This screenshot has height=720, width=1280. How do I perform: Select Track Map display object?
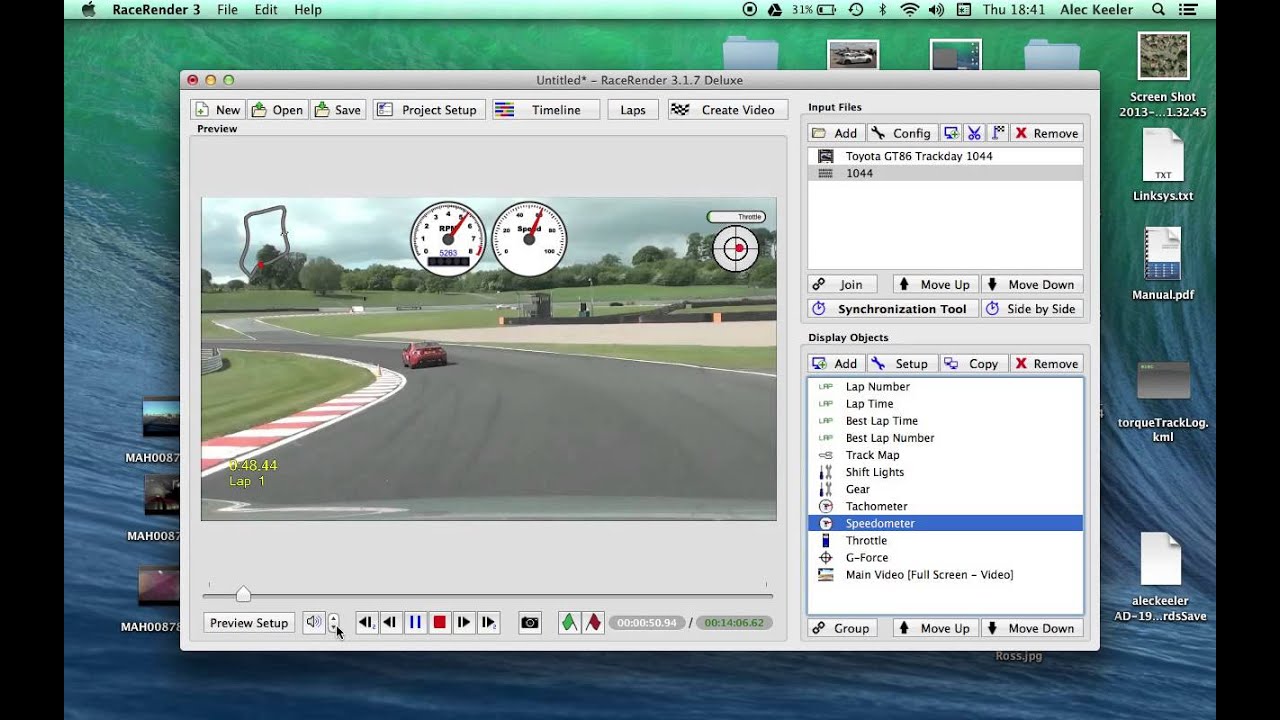(x=945, y=455)
